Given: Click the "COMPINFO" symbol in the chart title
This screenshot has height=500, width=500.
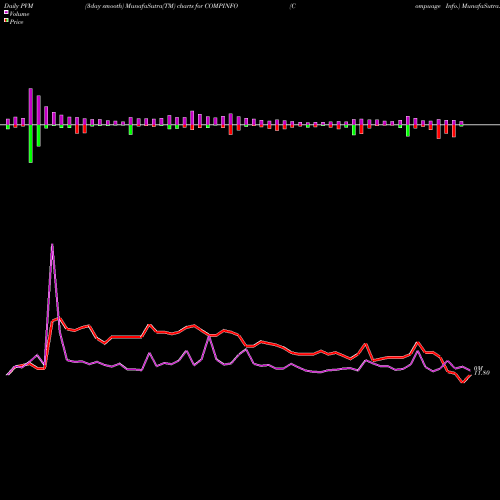Looking at the screenshot, I should pos(221,6).
